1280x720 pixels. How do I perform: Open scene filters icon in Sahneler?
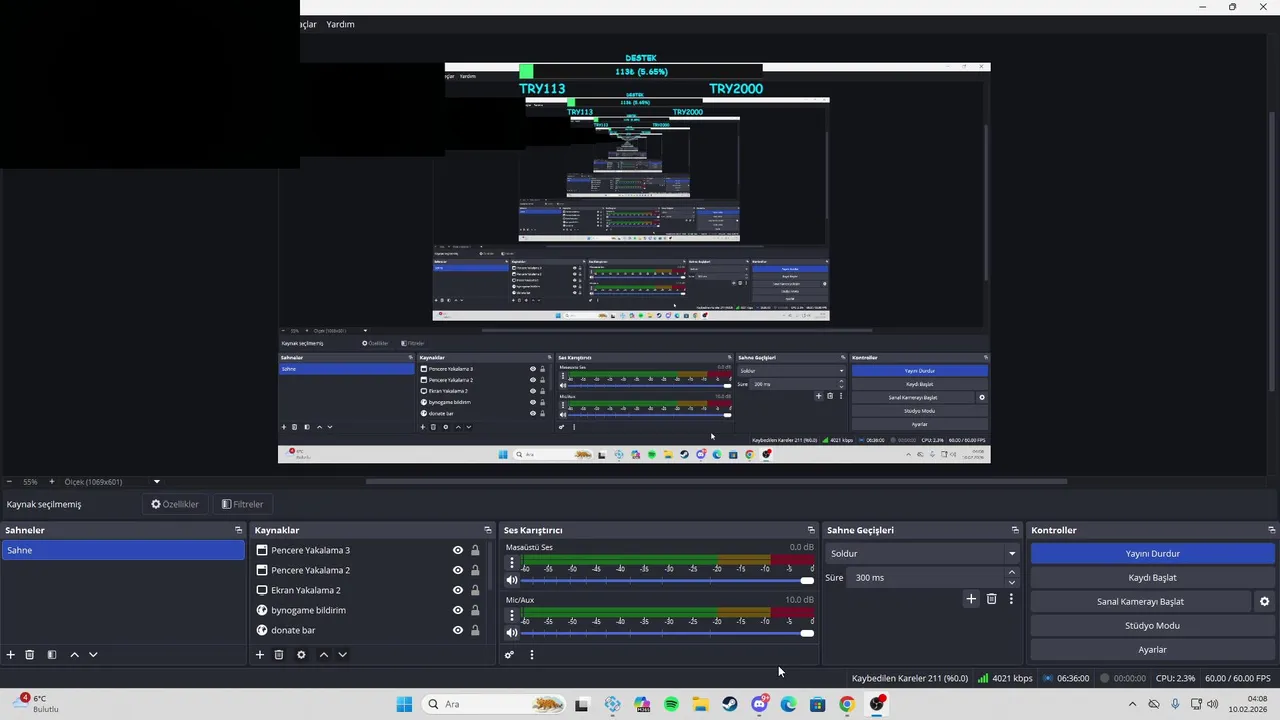(52, 655)
